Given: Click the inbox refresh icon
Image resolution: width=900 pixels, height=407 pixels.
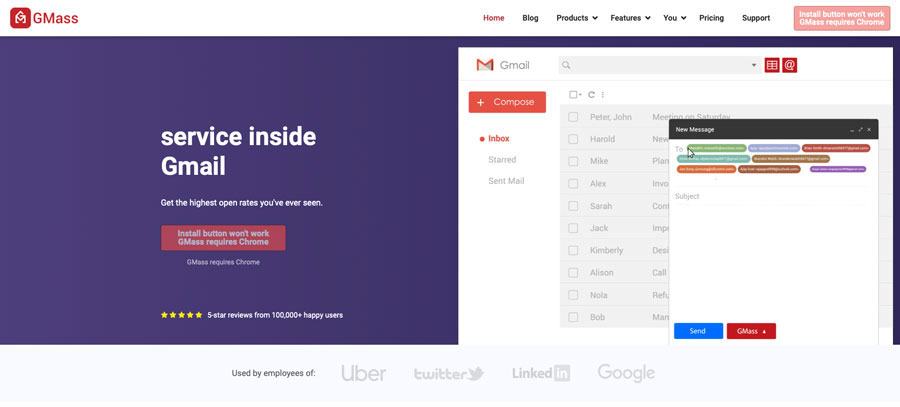Looking at the screenshot, I should [591, 95].
